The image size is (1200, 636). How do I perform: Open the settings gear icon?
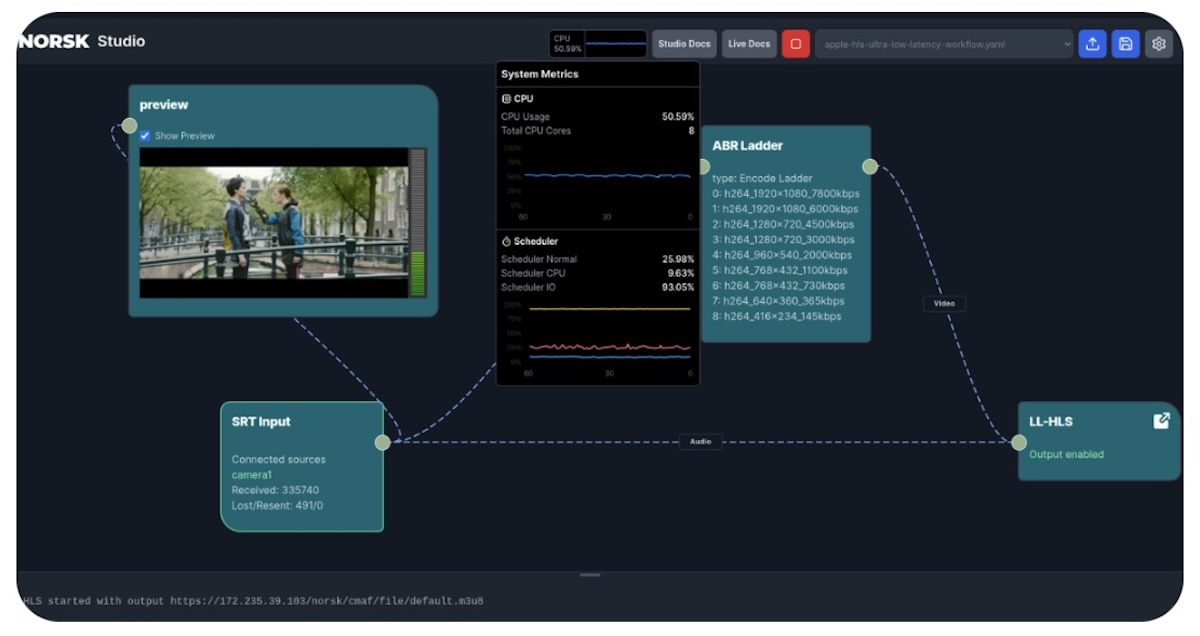click(x=1158, y=44)
